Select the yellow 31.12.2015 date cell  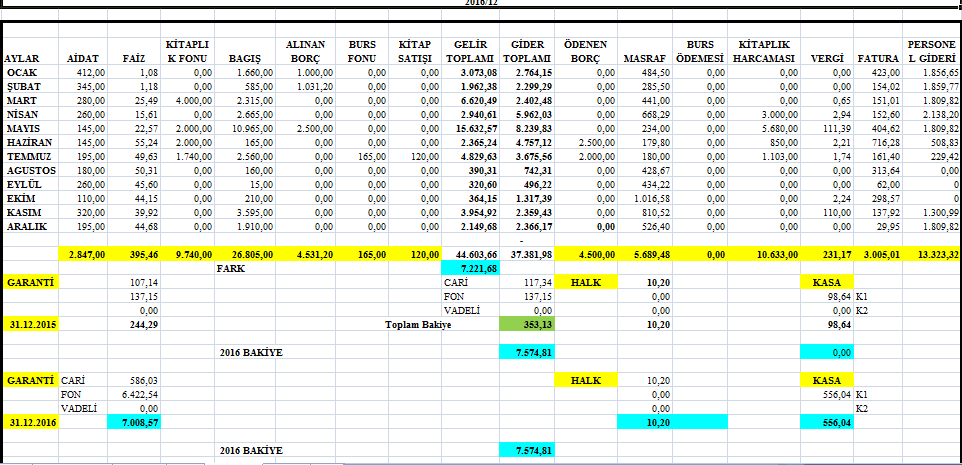(30, 325)
